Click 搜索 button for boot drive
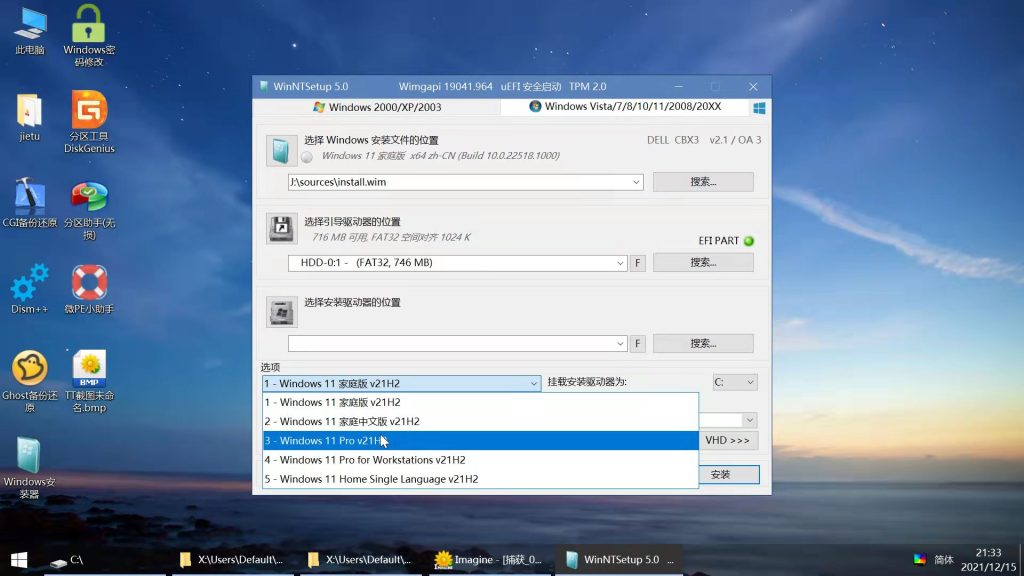The image size is (1024, 576). 703,263
